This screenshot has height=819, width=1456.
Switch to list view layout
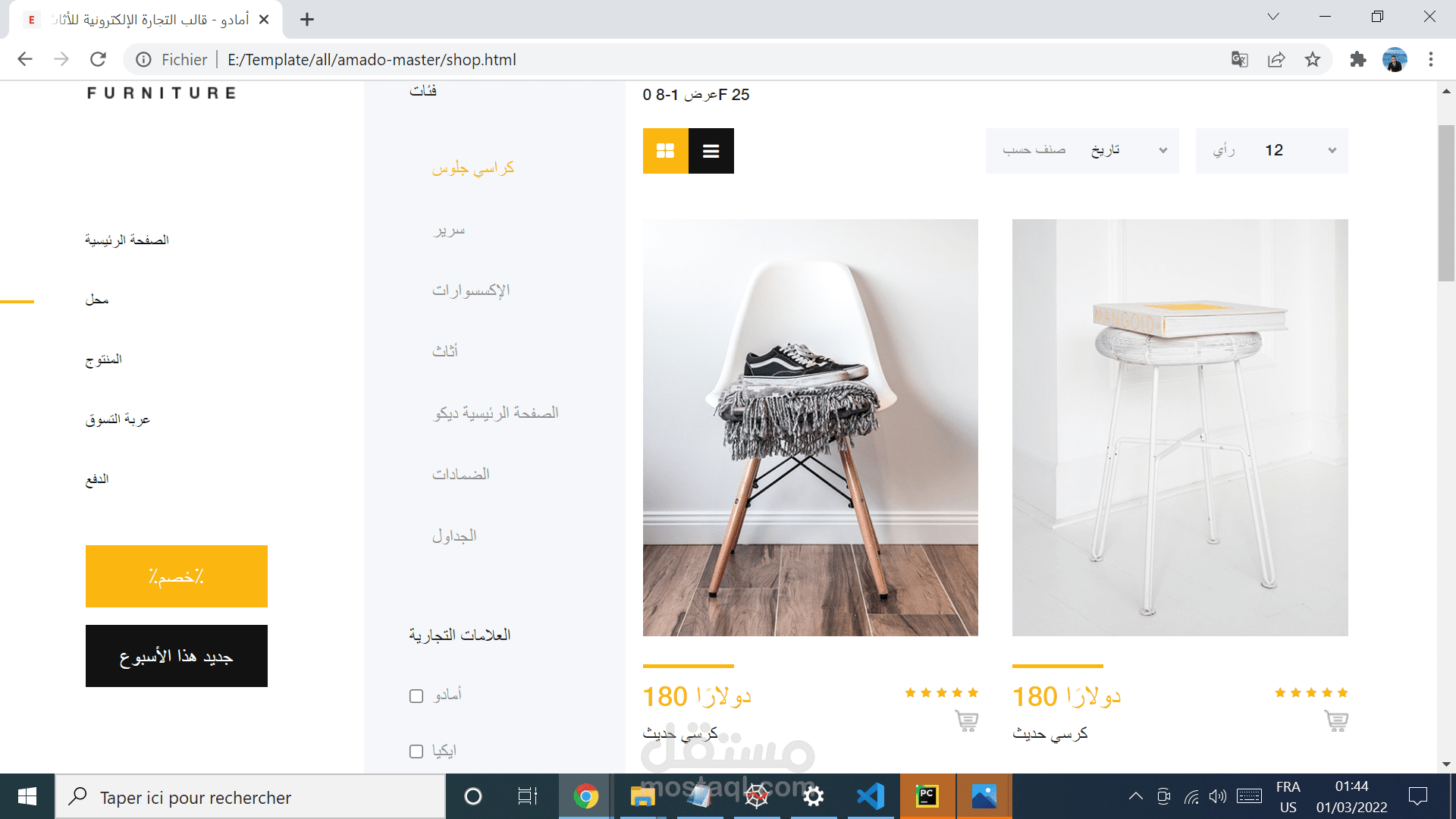[x=711, y=151]
